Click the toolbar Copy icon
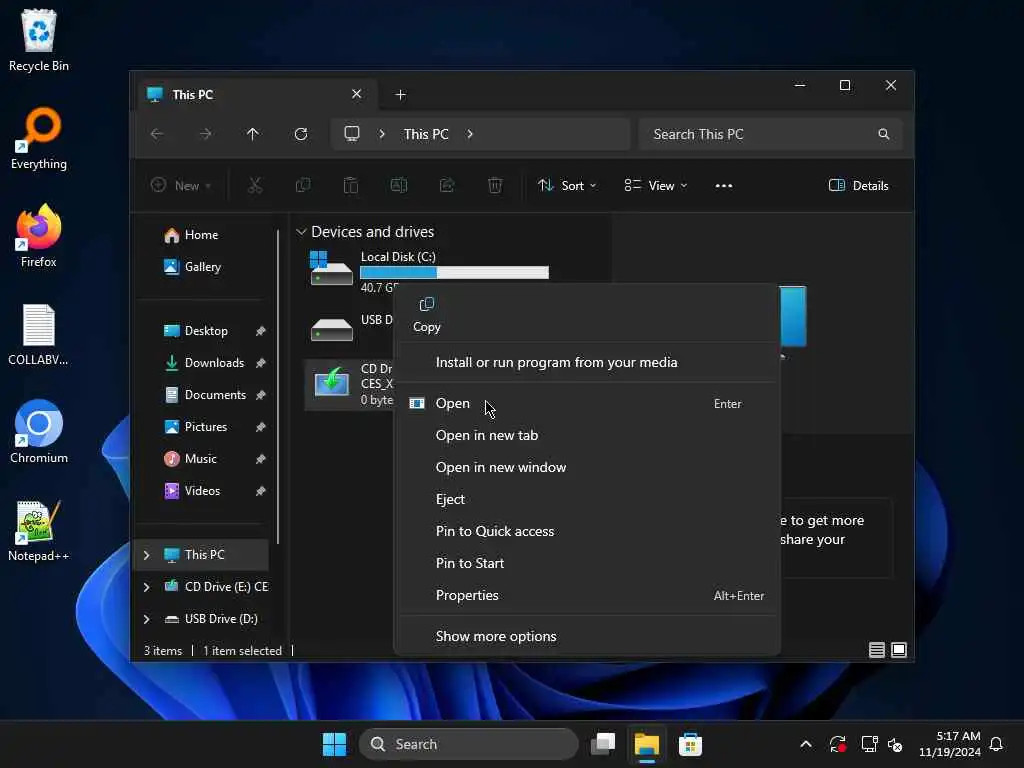 (303, 185)
